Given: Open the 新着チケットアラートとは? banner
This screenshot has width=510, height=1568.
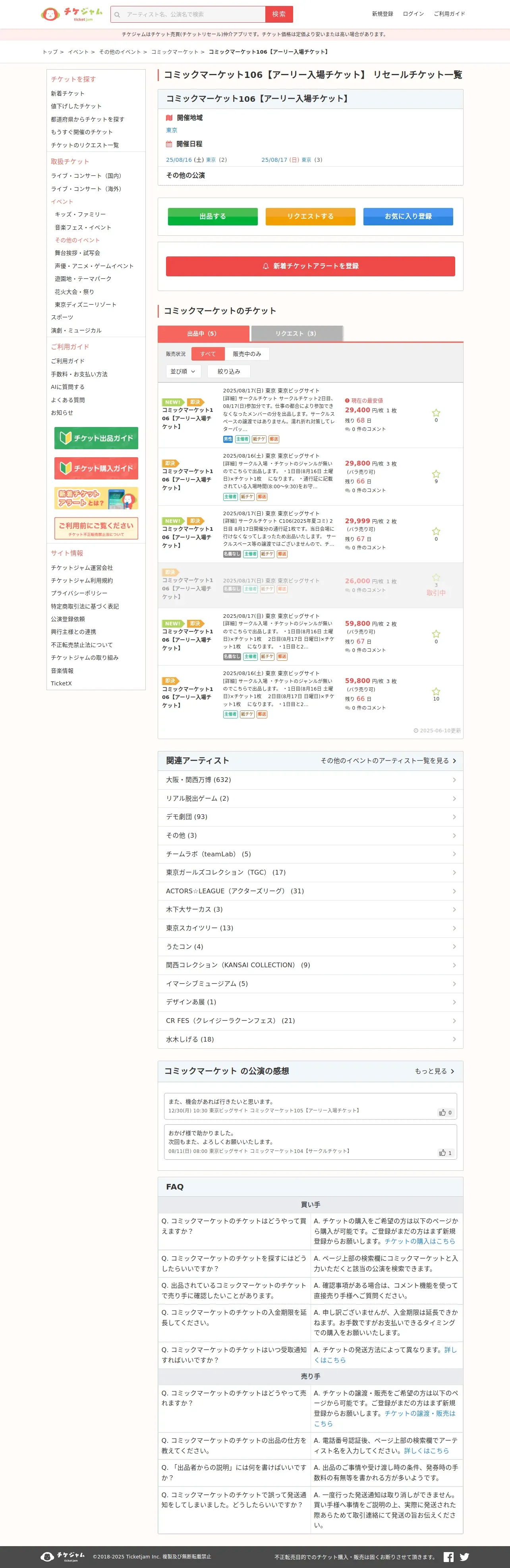Looking at the screenshot, I should pyautogui.click(x=96, y=498).
